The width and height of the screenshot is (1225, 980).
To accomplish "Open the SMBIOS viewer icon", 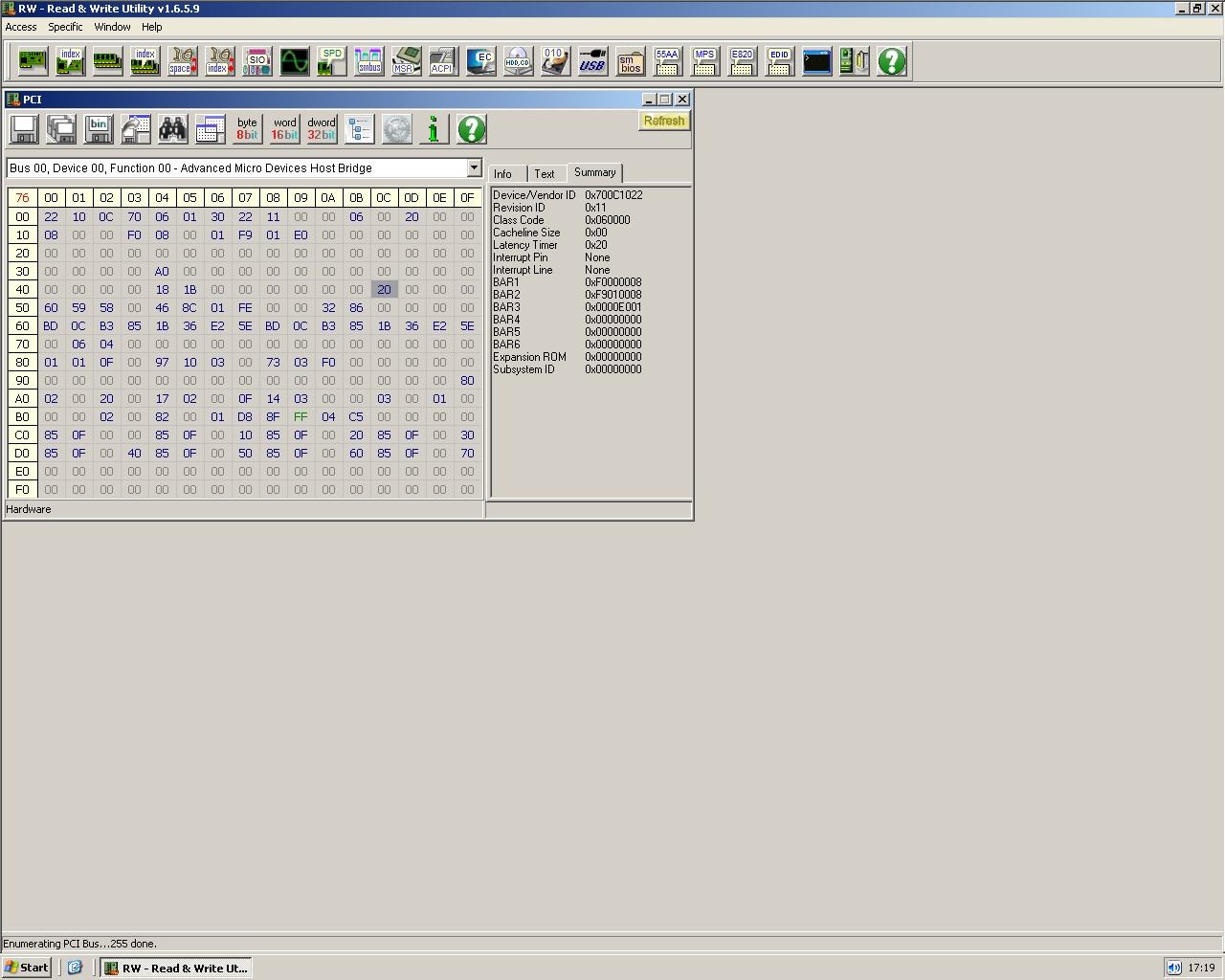I will click(x=630, y=61).
